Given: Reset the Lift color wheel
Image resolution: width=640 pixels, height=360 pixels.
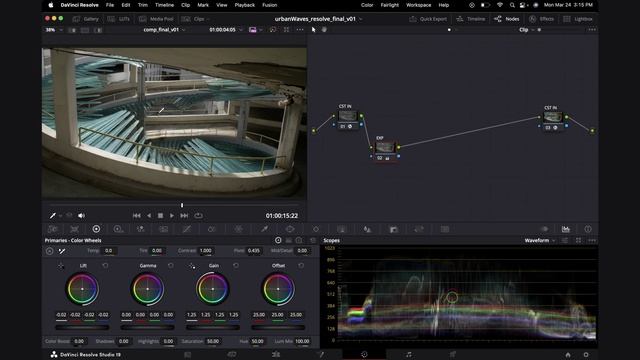Looking at the screenshot, I should pyautogui.click(x=105, y=266).
